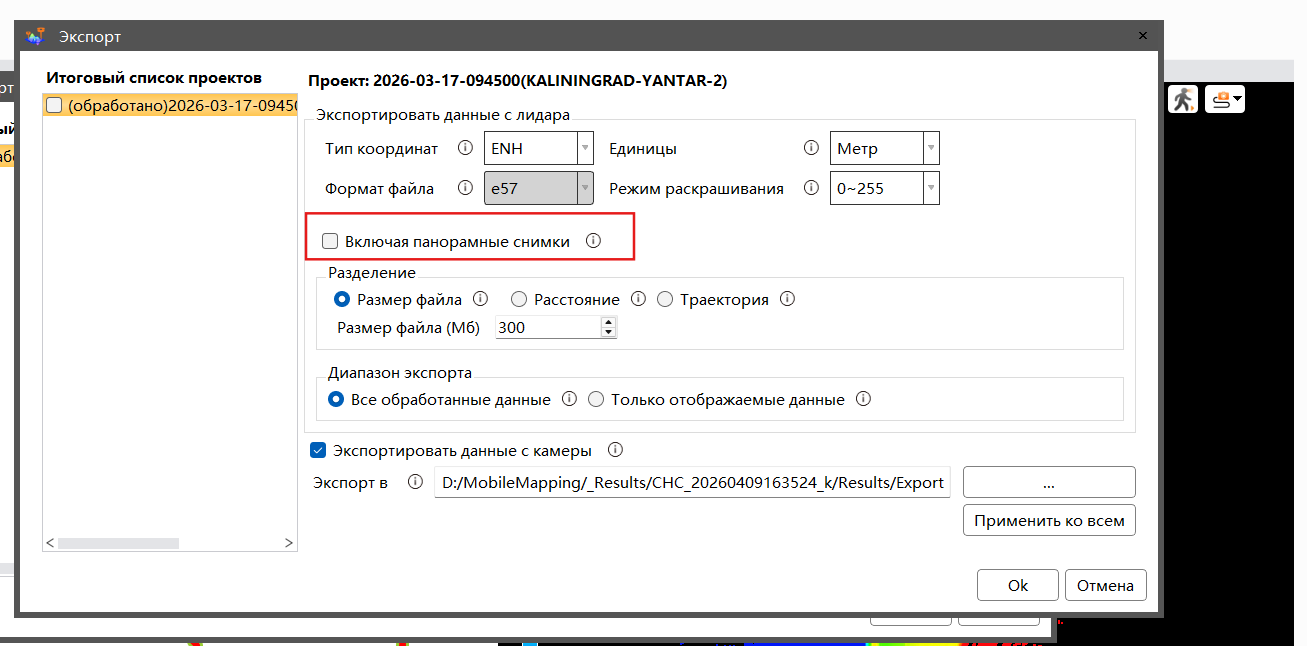Choose Все обработанные данные export range

[x=336, y=399]
